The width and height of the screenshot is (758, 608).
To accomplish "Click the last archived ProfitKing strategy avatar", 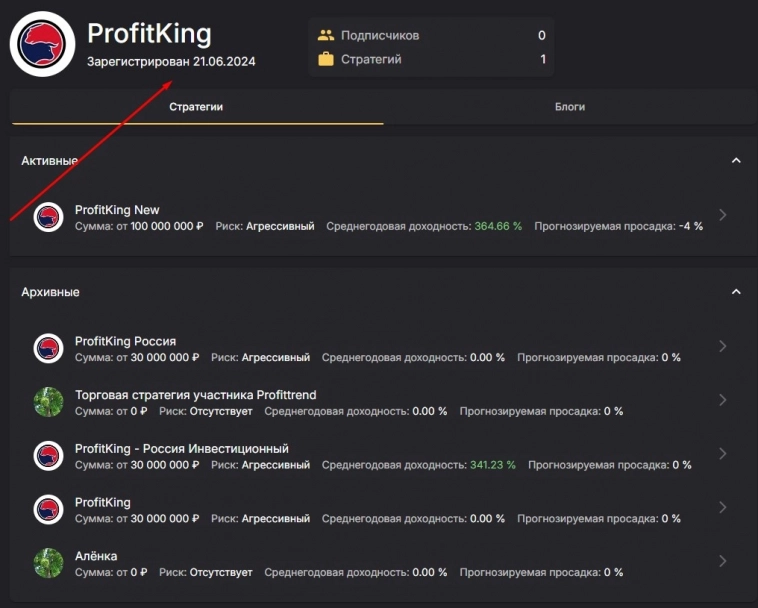I will click(x=48, y=509).
